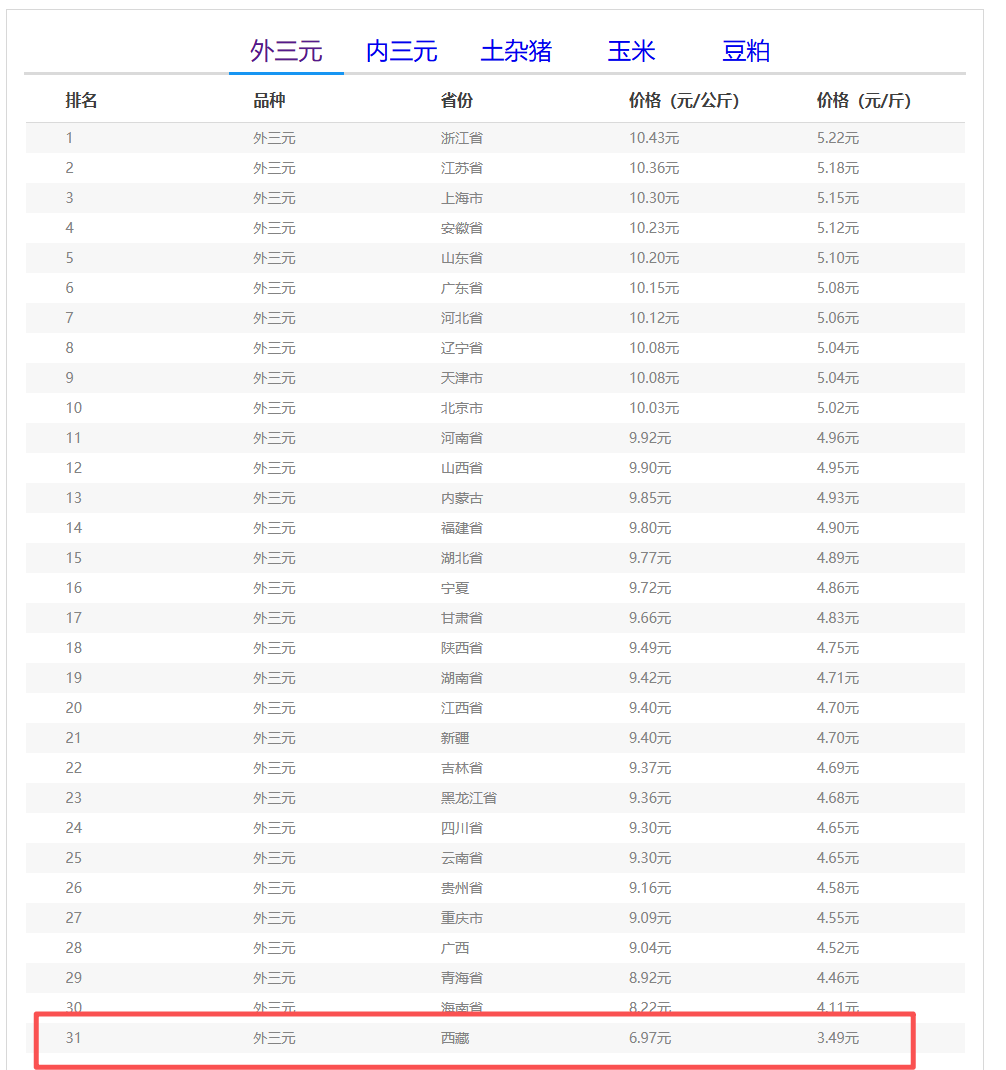Select the 山东省 province cell
The height and width of the screenshot is (1070, 1006).
(461, 258)
